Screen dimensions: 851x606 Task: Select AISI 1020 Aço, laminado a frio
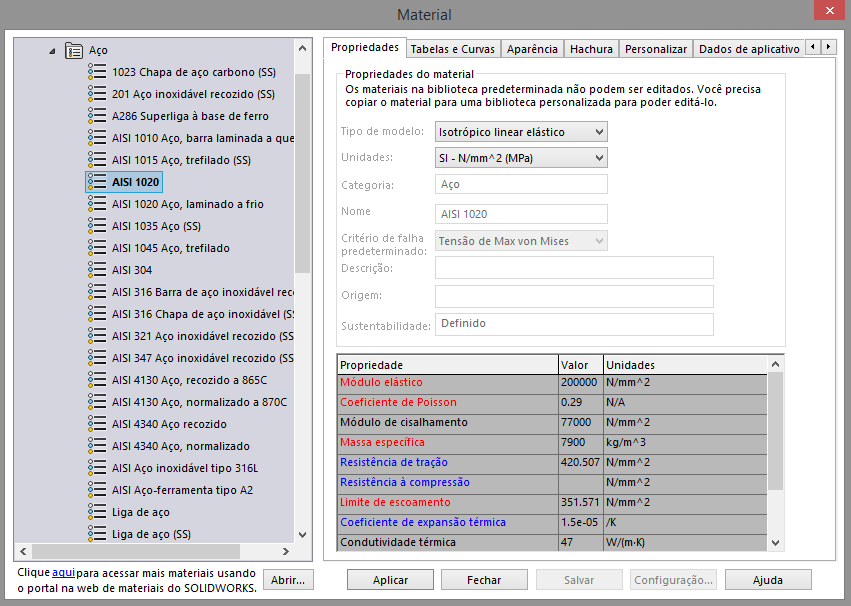click(x=187, y=204)
